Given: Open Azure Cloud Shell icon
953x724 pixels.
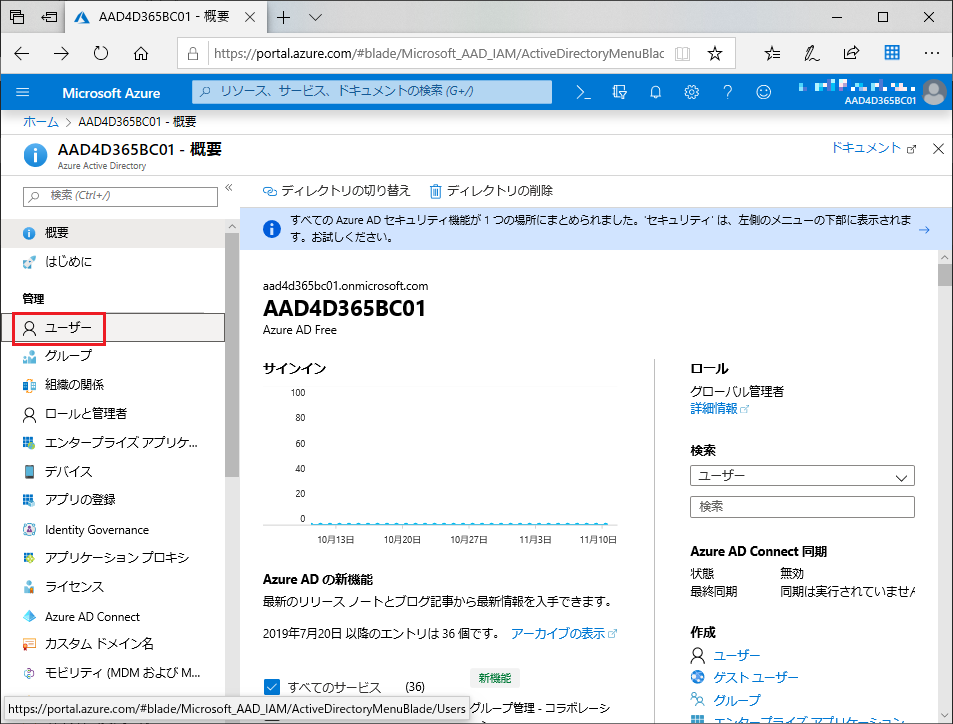Looking at the screenshot, I should (584, 92).
